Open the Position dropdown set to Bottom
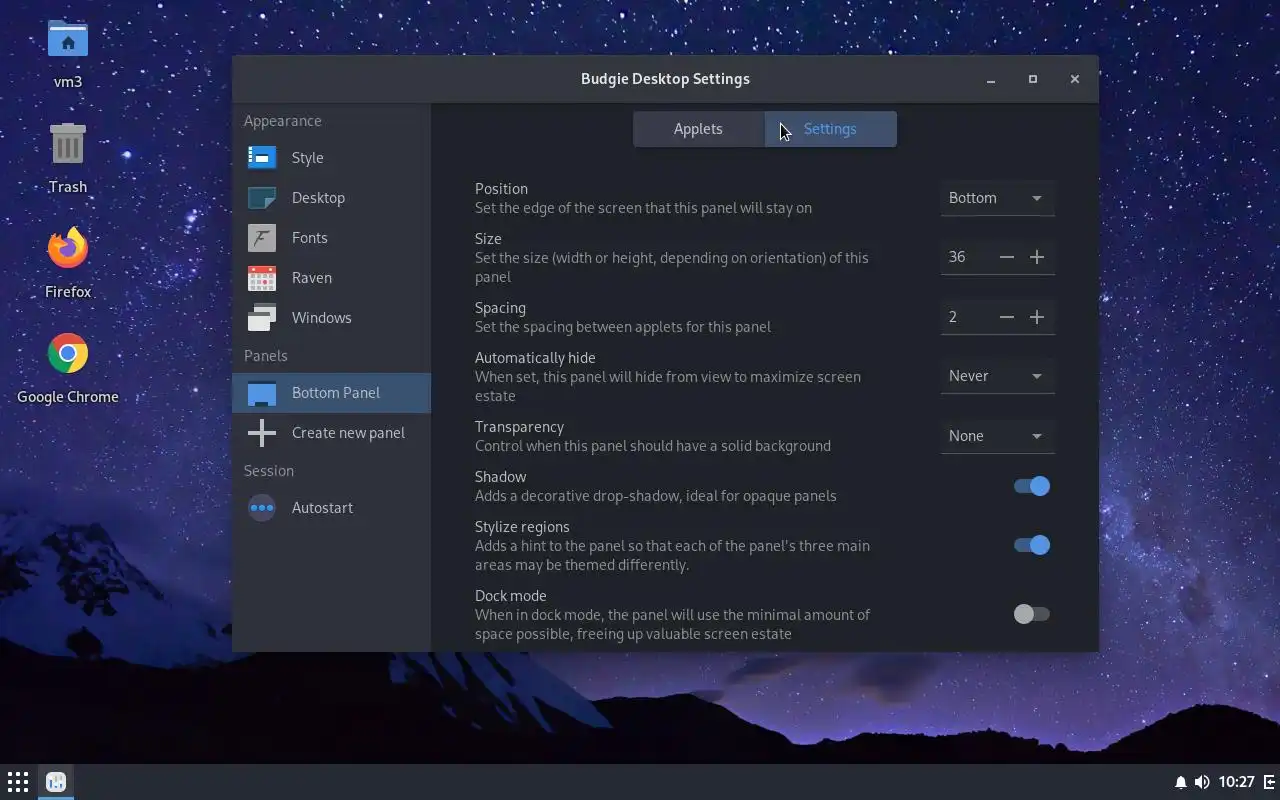Screen dimensions: 1280x800 tap(997, 198)
